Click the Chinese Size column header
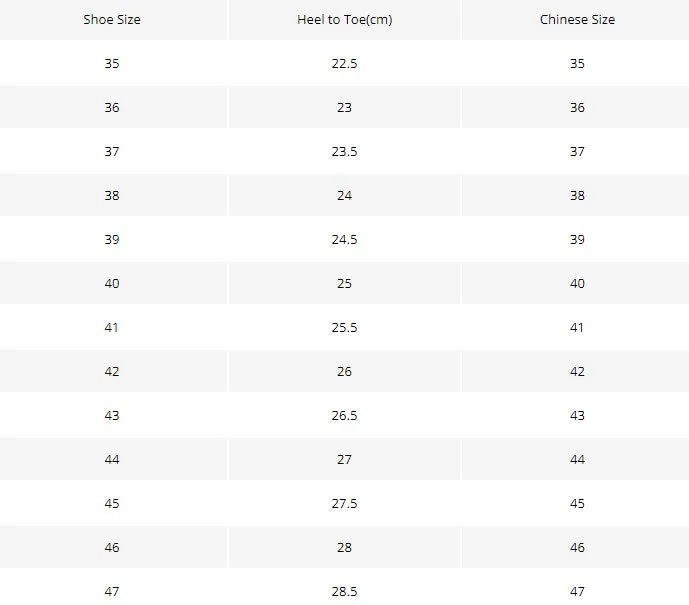Viewport: 689px width, 605px height. tap(577, 20)
